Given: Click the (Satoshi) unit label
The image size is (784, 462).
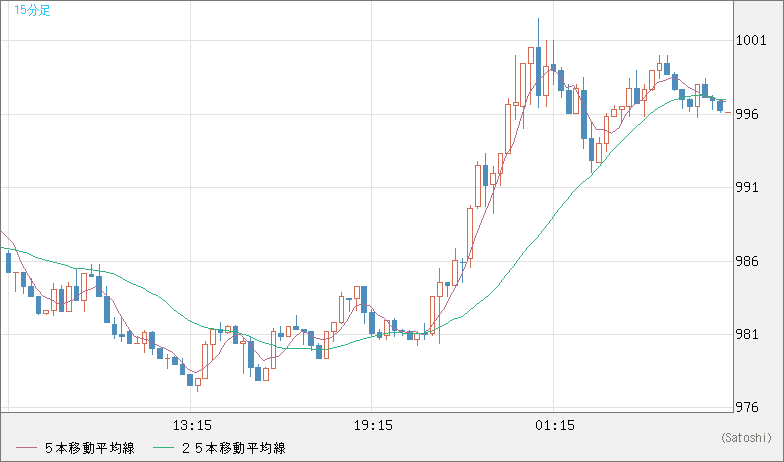Looking at the screenshot, I should (746, 438).
